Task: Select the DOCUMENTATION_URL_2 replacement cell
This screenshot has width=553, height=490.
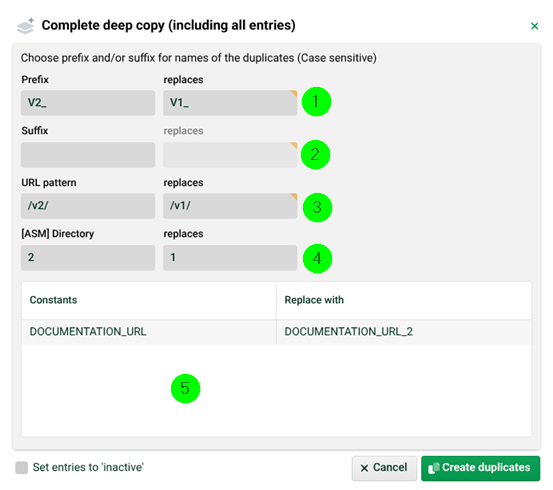Action: click(404, 332)
